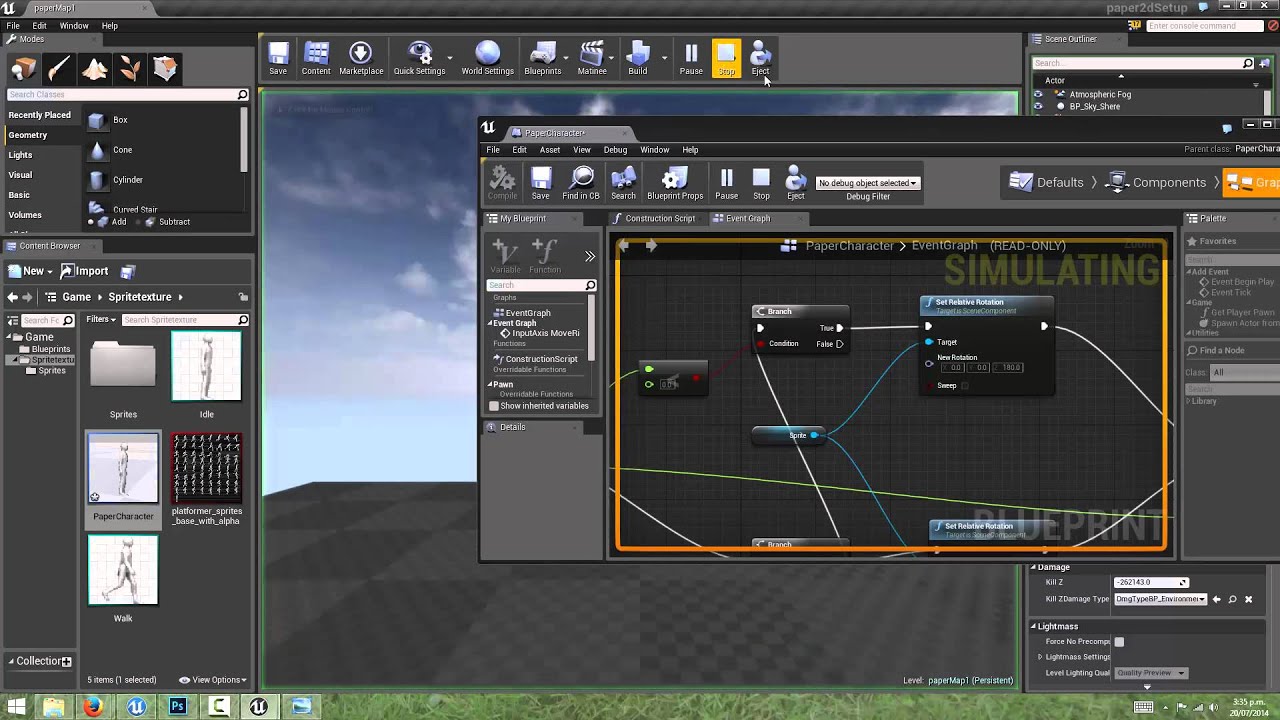The height and width of the screenshot is (720, 1280).
Task: Click Eject in the blueprint editor toolbar
Action: point(795,183)
